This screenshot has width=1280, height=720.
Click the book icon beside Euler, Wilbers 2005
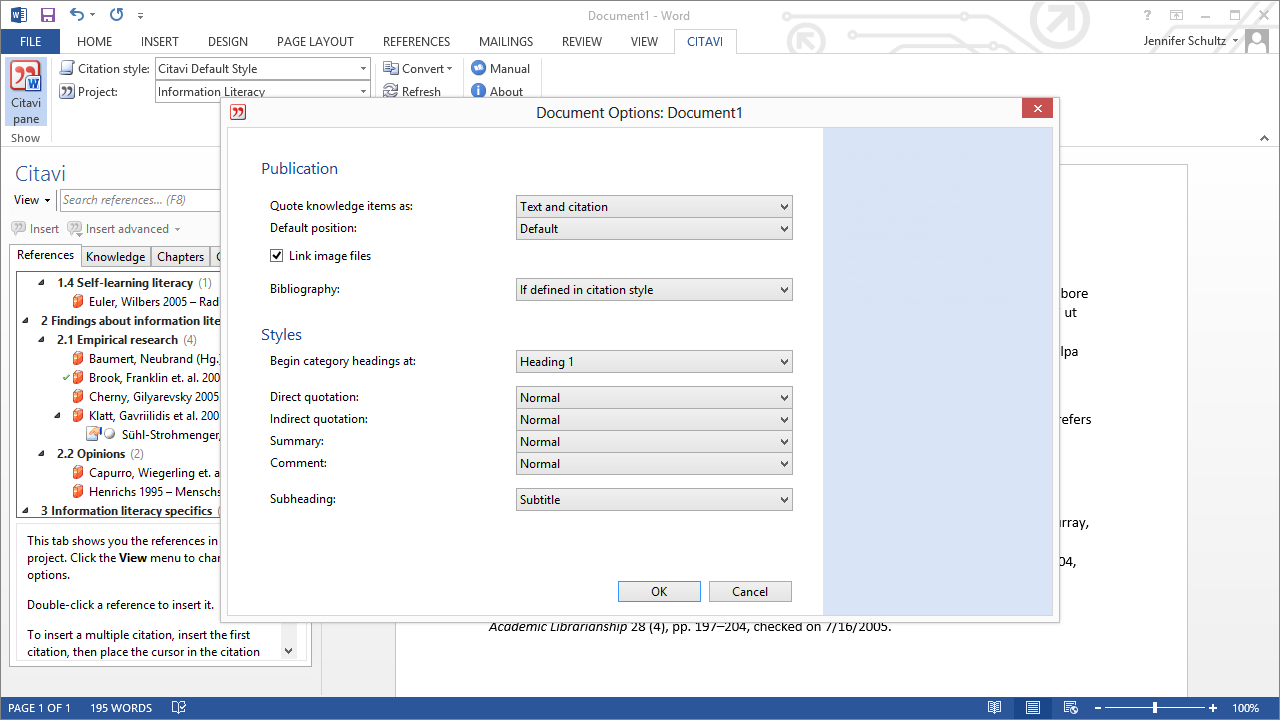pyautogui.click(x=78, y=302)
